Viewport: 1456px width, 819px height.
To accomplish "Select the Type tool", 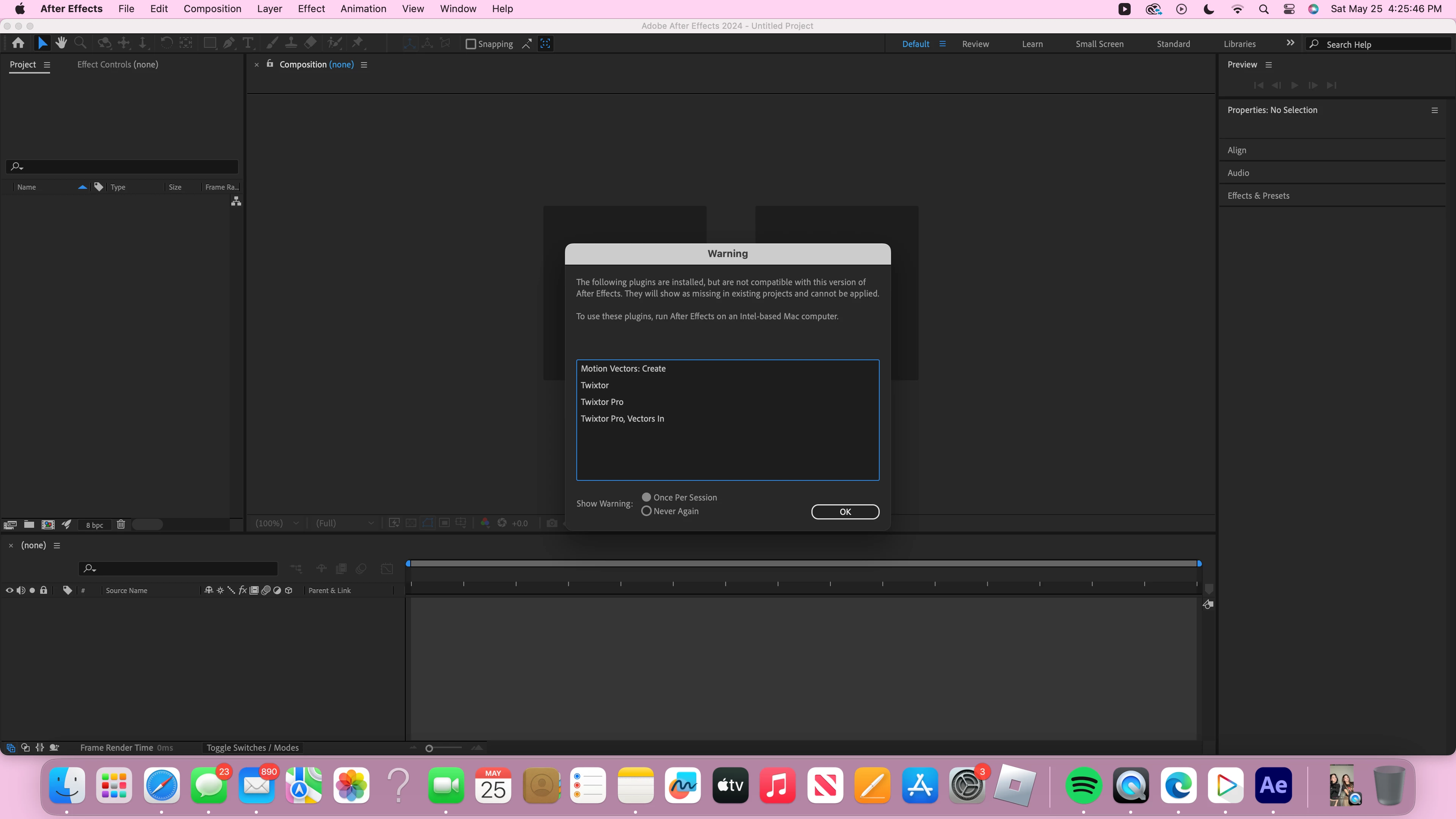I will coord(248,43).
